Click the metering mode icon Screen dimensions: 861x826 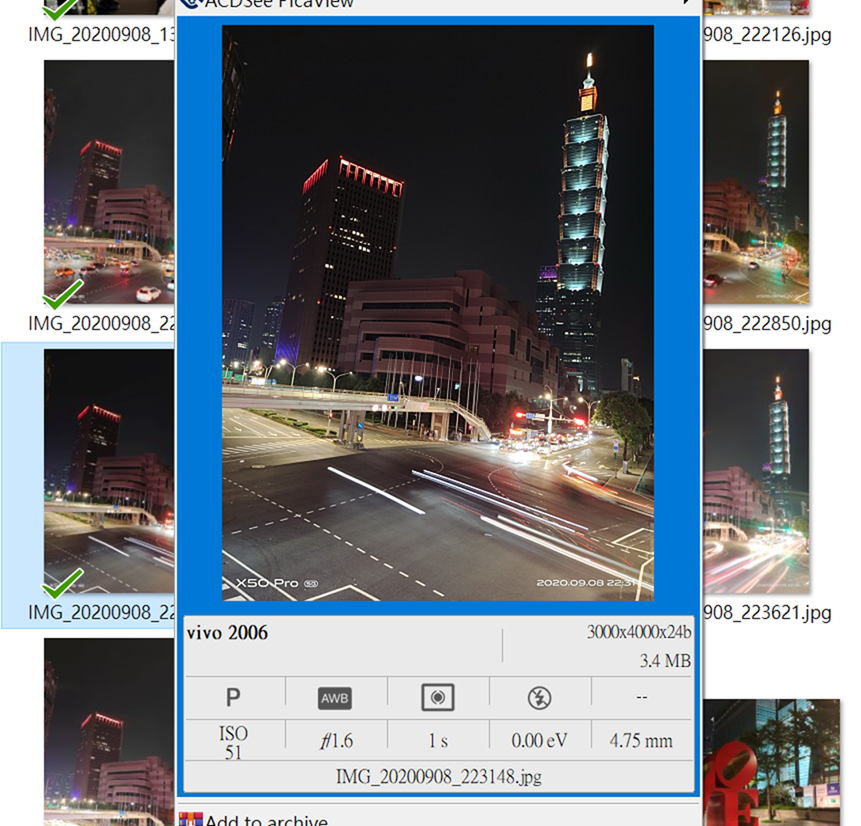[x=438, y=698]
